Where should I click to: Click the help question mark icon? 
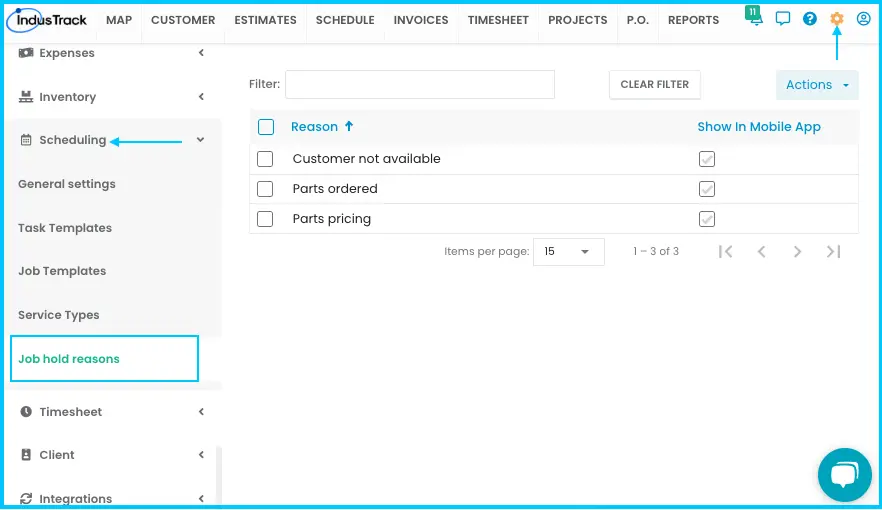pos(809,19)
